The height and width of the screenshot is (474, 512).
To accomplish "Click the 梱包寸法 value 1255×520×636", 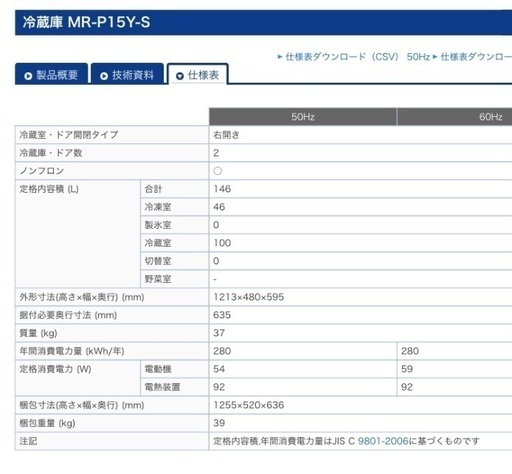I will pyautogui.click(x=249, y=405).
